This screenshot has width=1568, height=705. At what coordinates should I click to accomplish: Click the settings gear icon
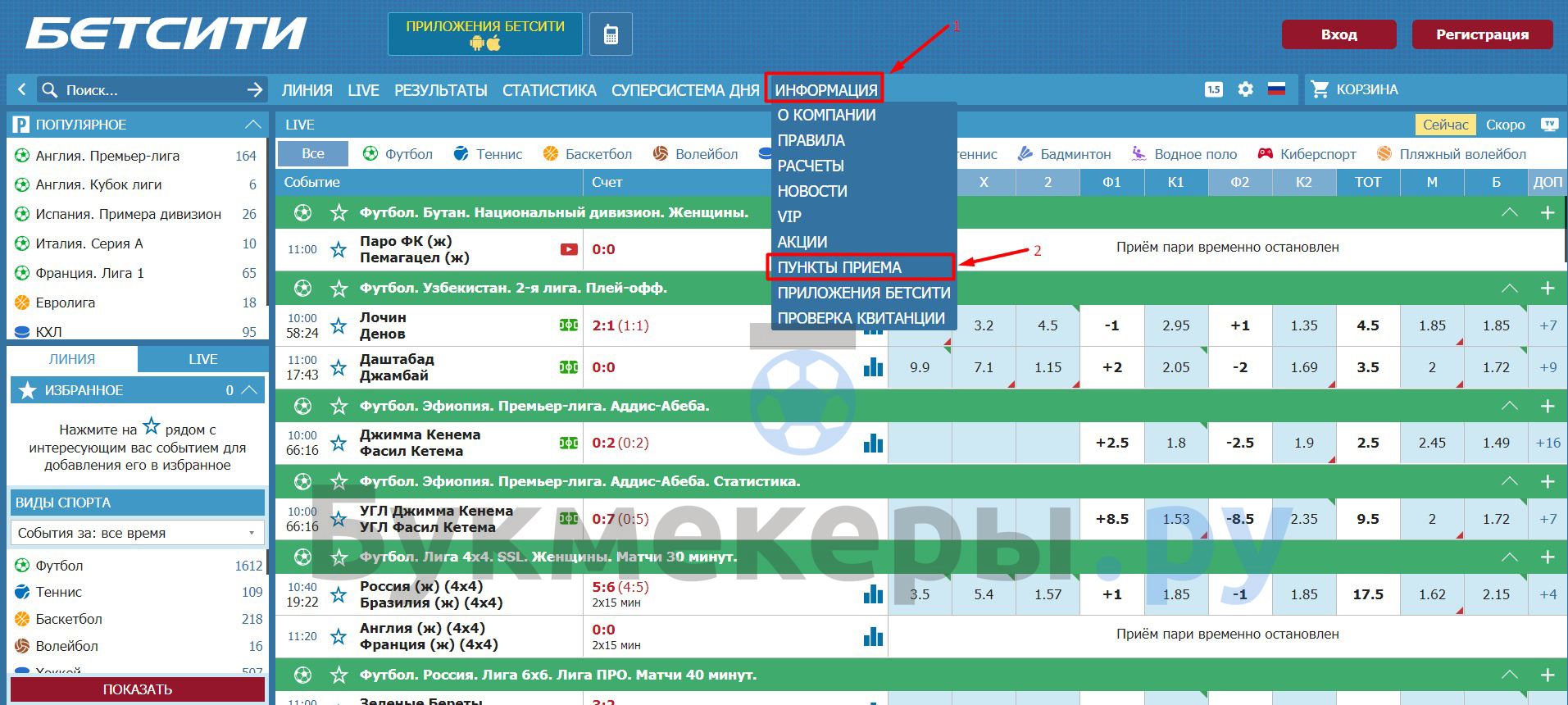1245,89
